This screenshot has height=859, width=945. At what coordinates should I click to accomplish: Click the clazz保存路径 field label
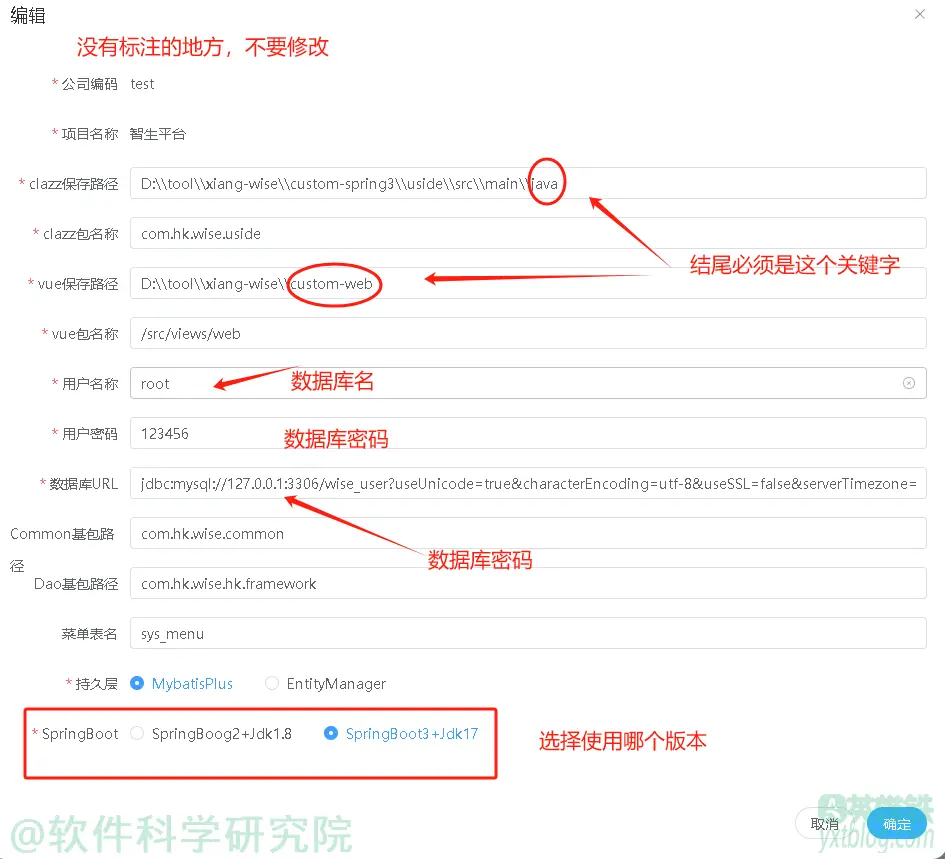pos(74,184)
